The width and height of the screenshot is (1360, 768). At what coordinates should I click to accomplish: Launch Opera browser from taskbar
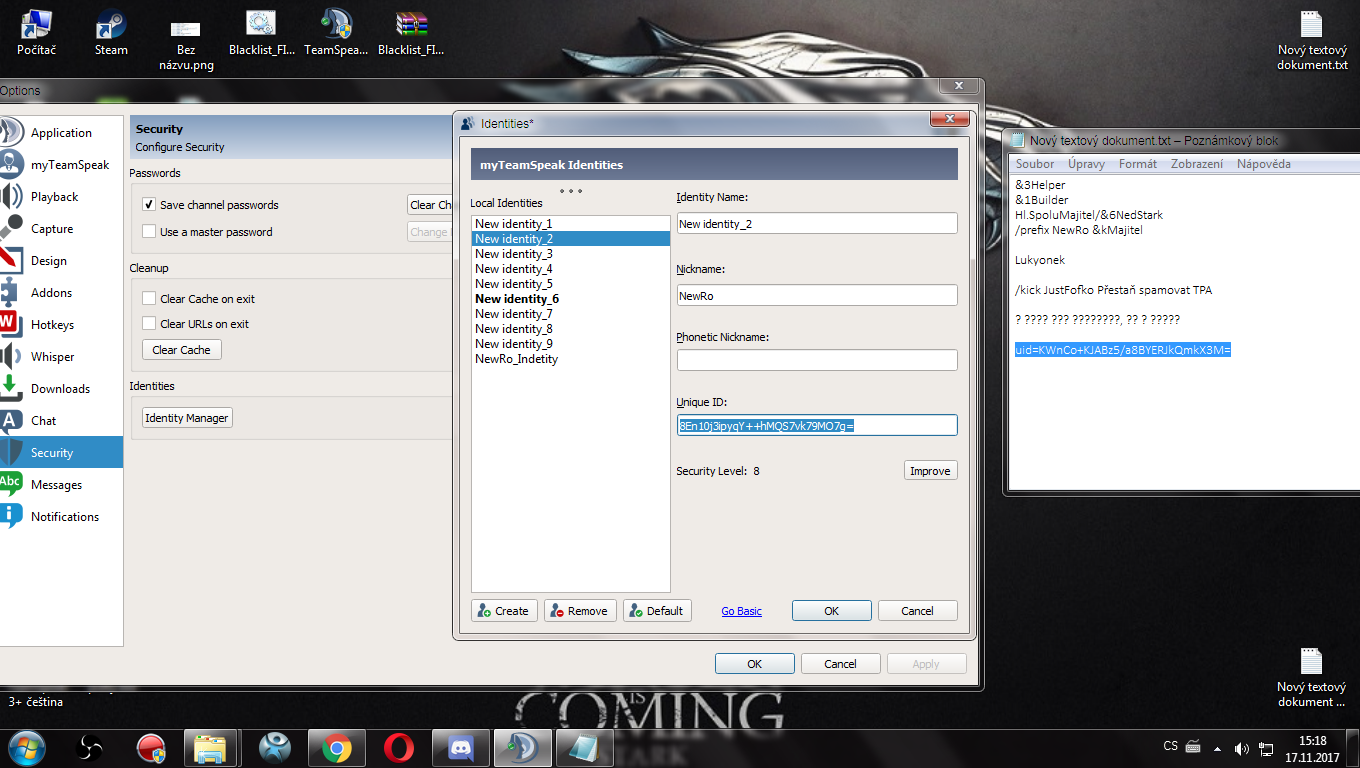pyautogui.click(x=399, y=748)
